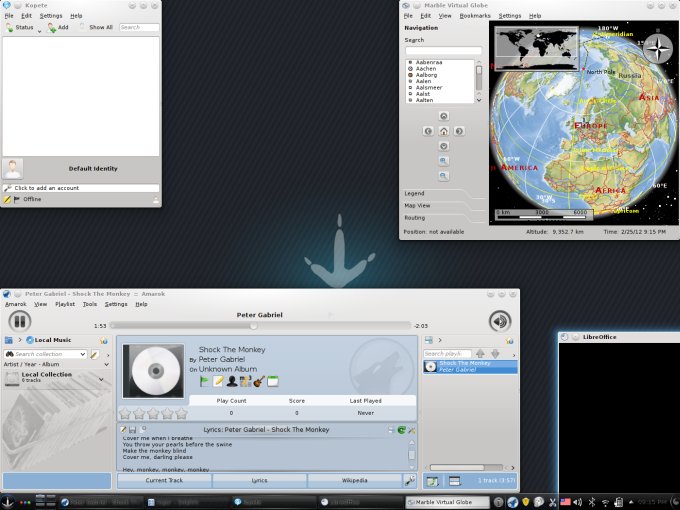Open the Playlist menu in Amarok

click(65, 304)
